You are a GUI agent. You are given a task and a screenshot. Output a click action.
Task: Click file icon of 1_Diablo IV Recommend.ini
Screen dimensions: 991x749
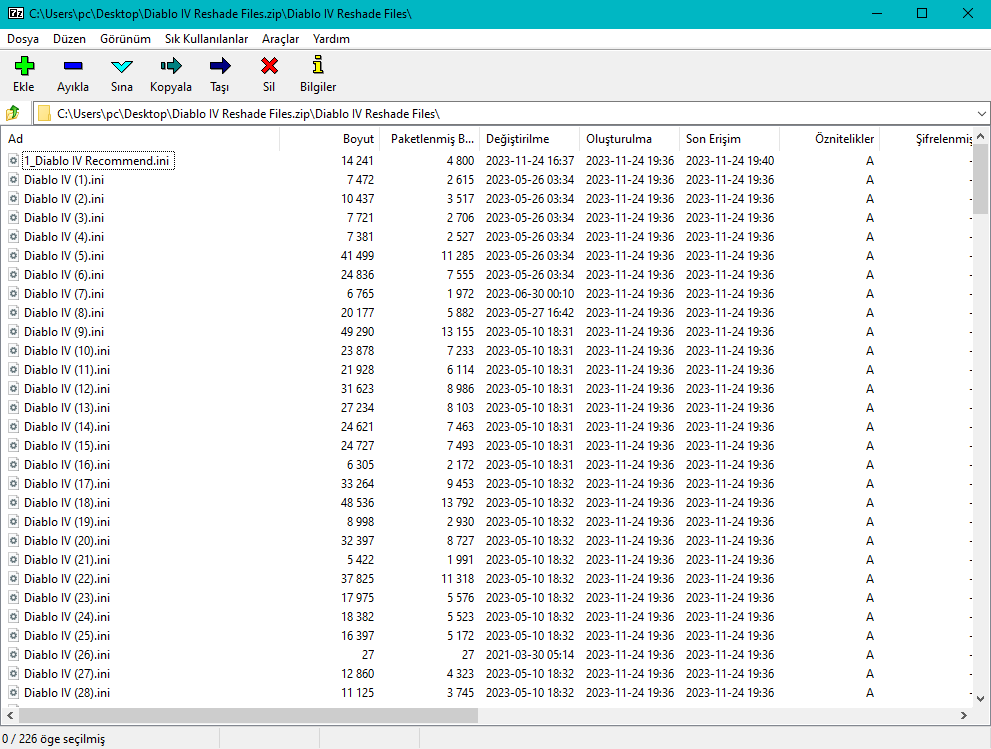13,161
